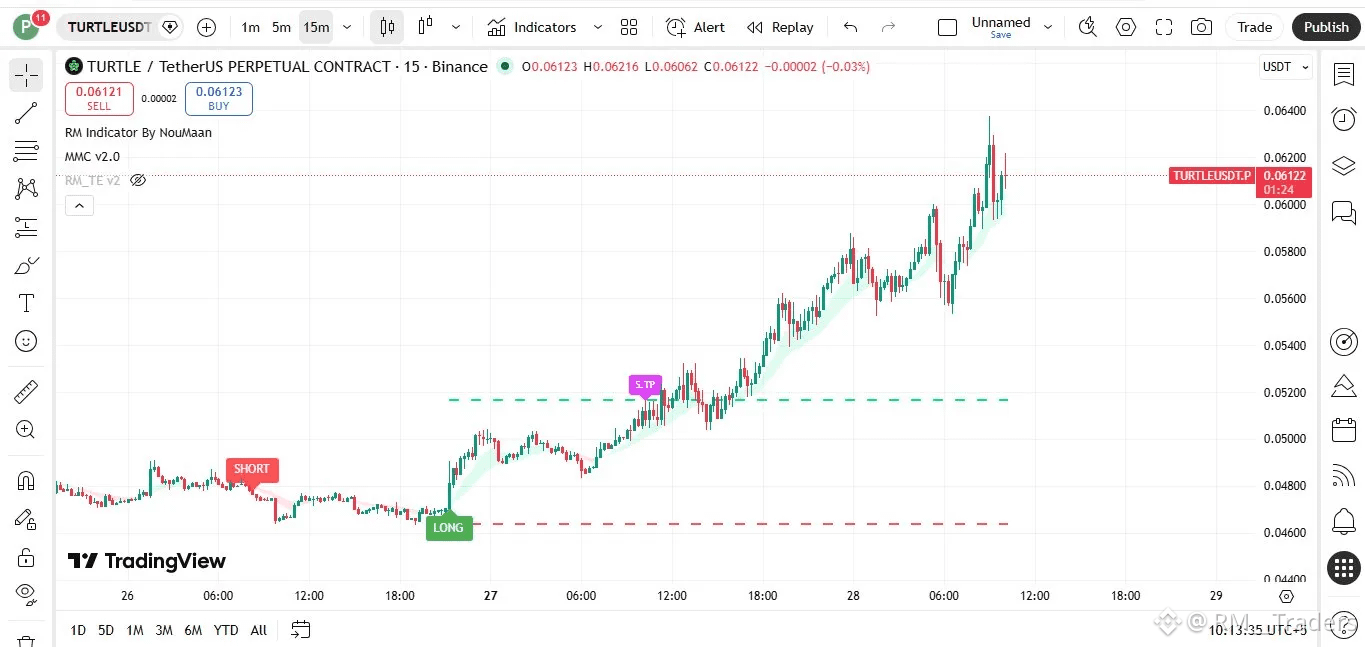
Task: Open the candlestick chart type selector
Action: pyautogui.click(x=387, y=27)
